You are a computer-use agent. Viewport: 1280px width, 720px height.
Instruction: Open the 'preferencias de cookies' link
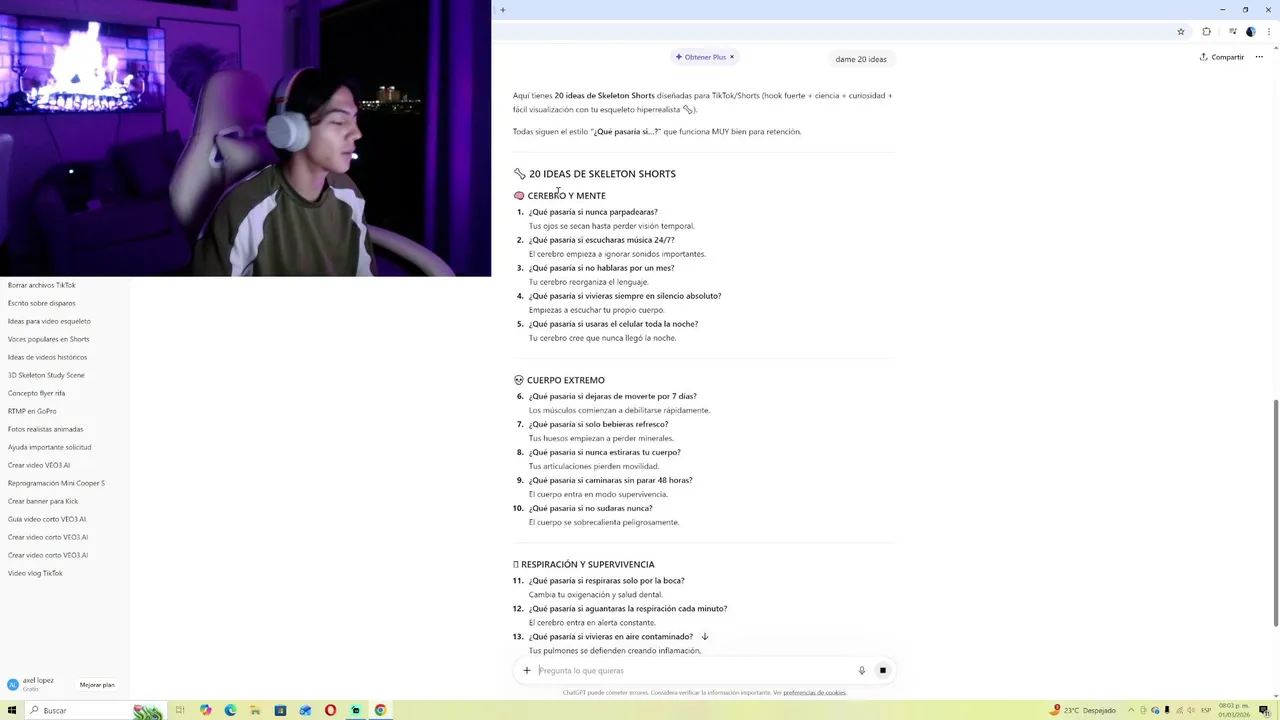pyautogui.click(x=814, y=693)
